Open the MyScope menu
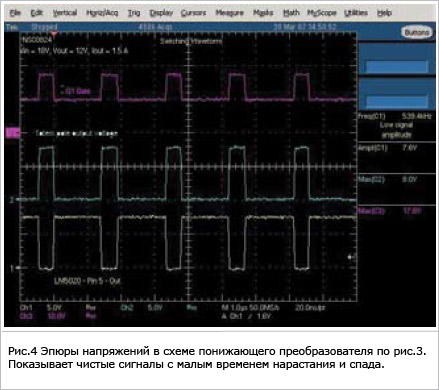Screen dimensions: 439x390 tap(321, 13)
